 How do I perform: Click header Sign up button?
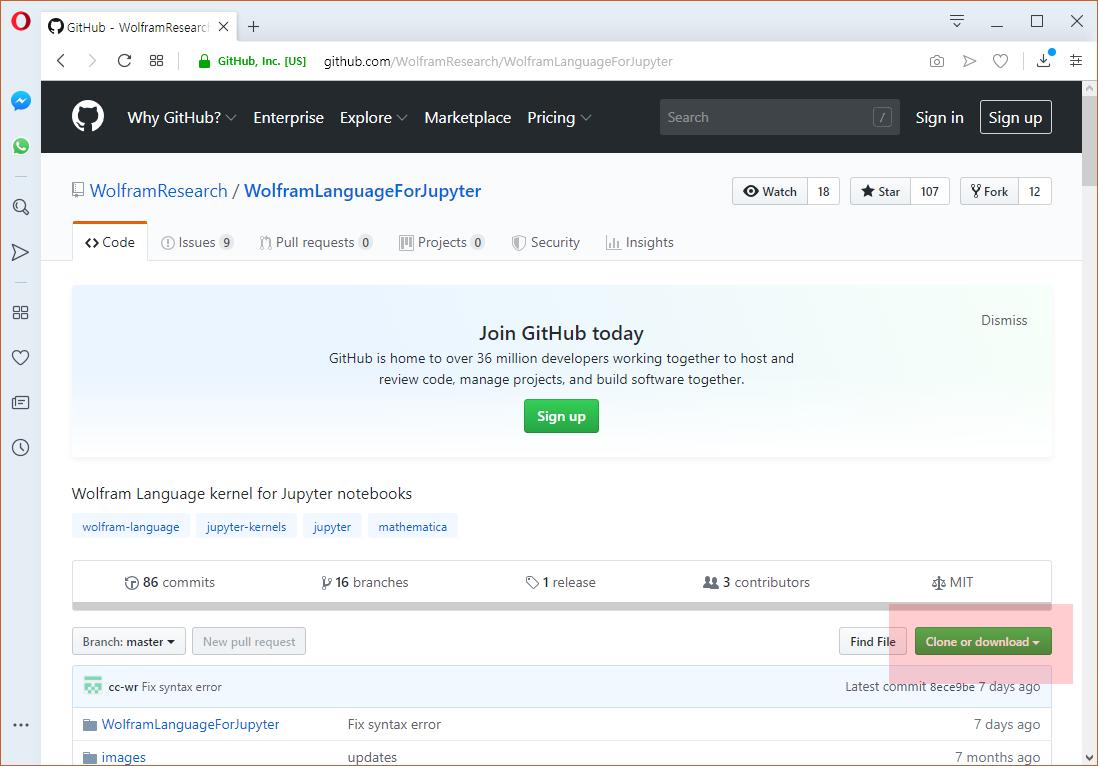[1015, 118]
